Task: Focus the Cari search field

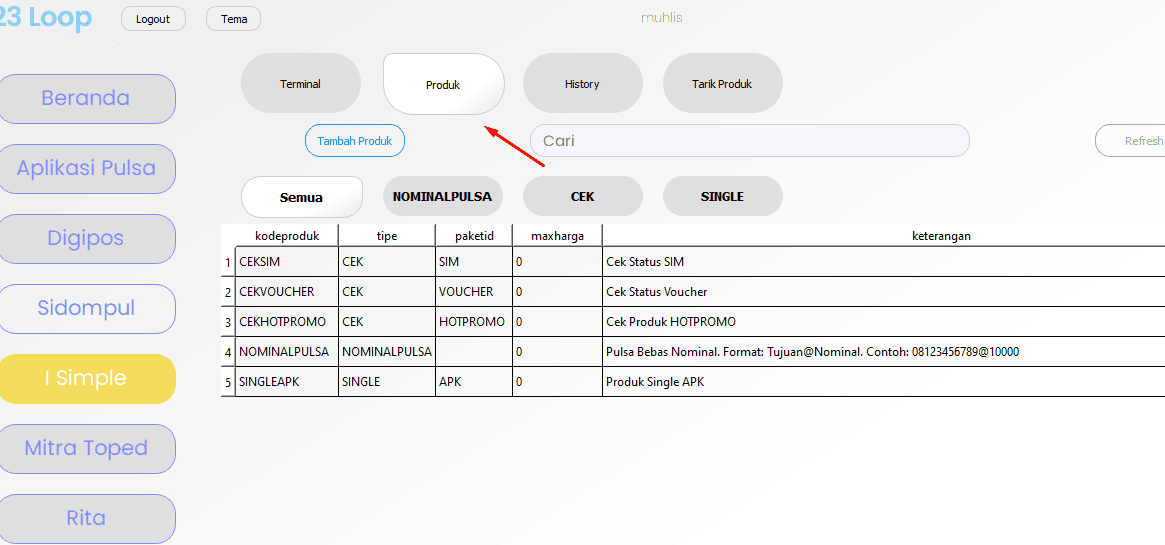Action: click(x=749, y=140)
